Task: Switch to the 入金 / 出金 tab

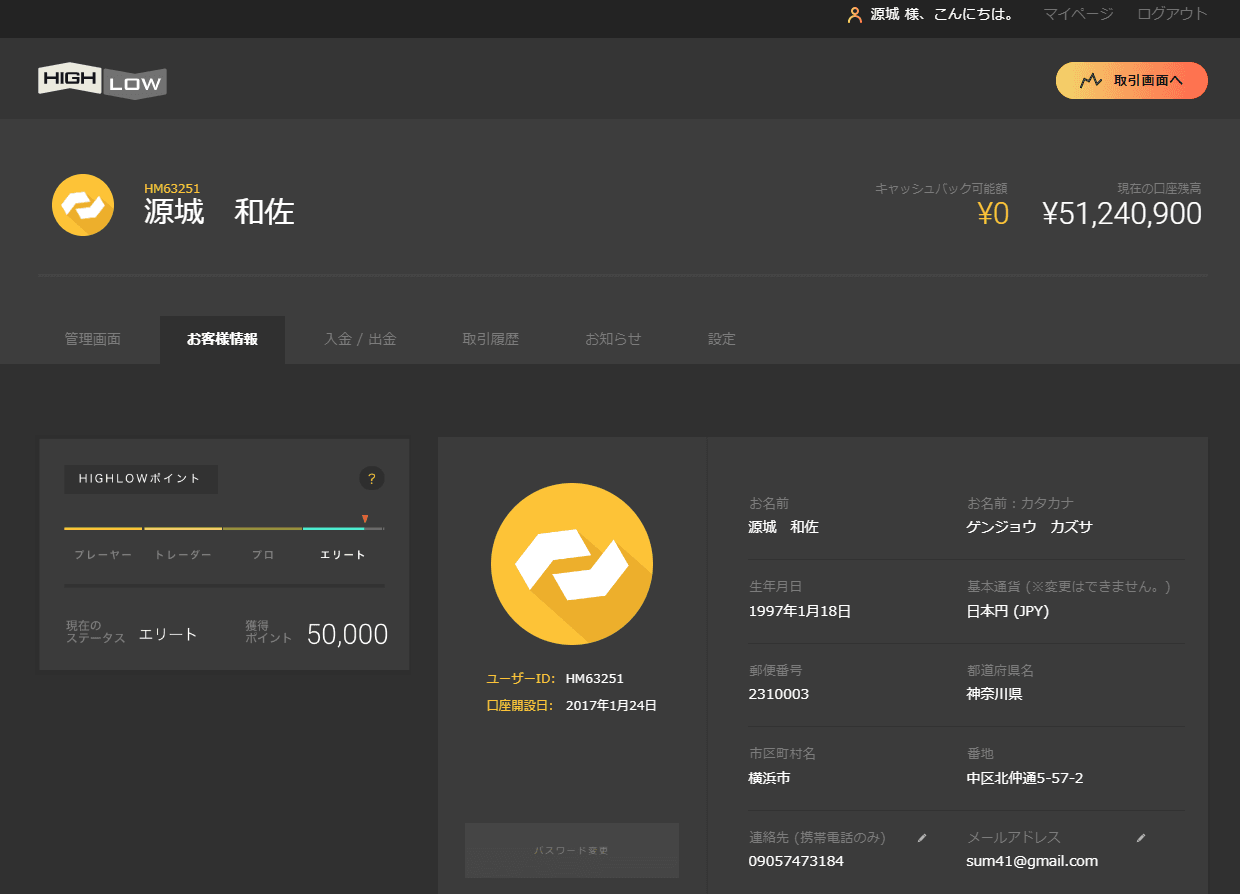Action: tap(360, 339)
